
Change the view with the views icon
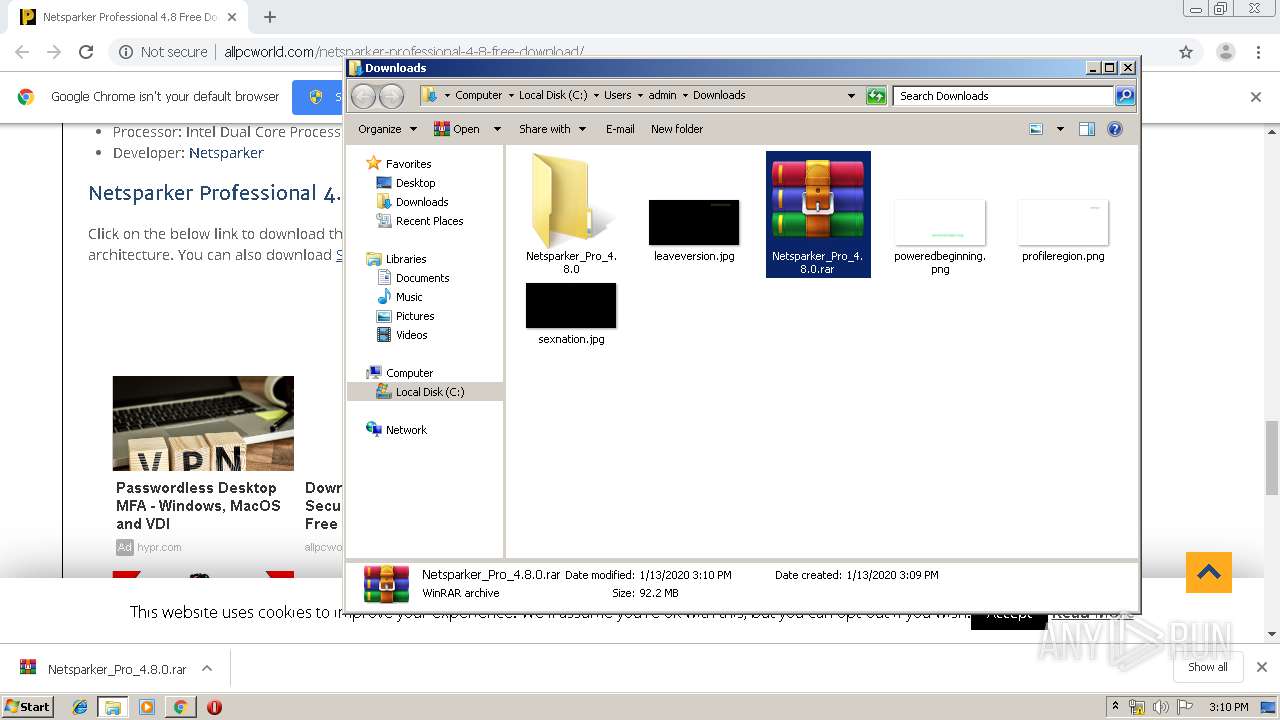(1036, 129)
